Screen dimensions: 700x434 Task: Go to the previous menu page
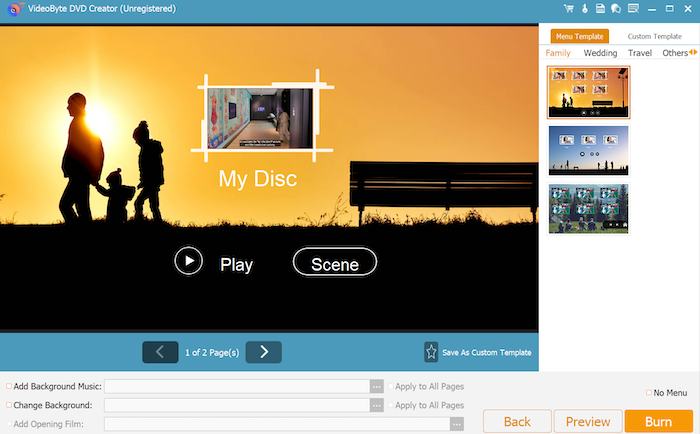pyautogui.click(x=160, y=352)
